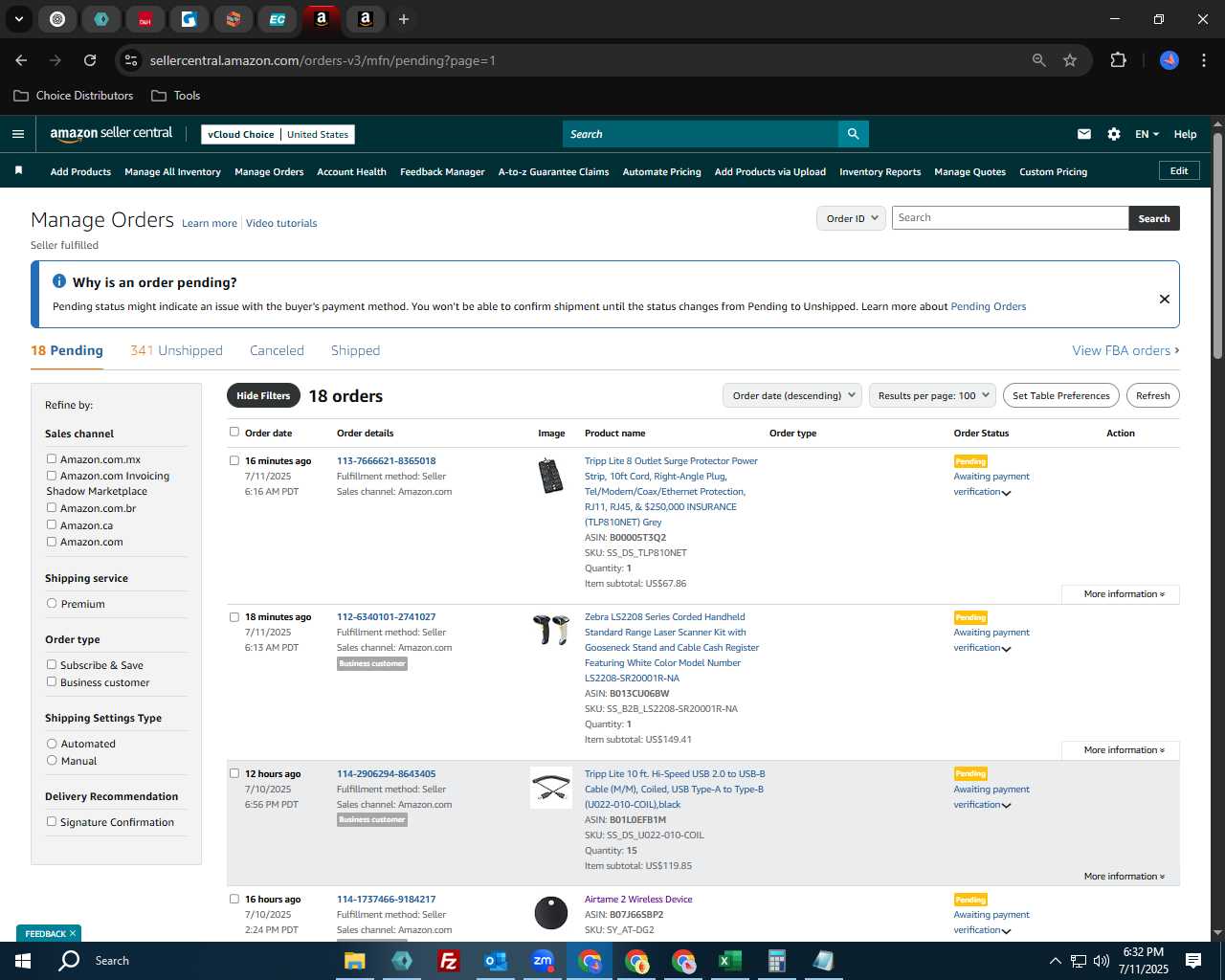Check the Amazon.ca filter
The width and height of the screenshot is (1225, 980).
pos(52,524)
